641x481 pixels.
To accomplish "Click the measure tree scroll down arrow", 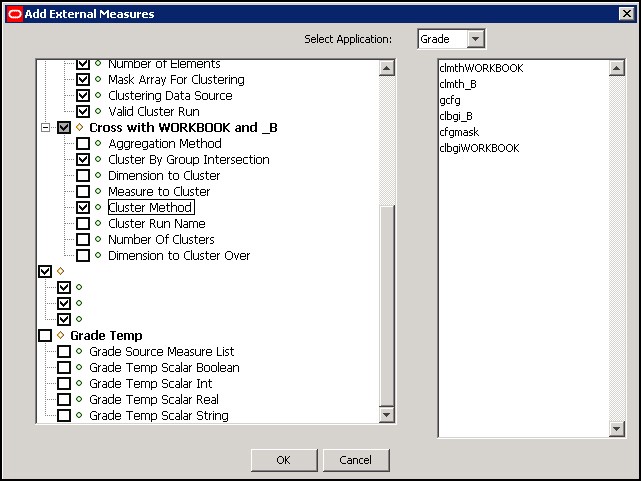I will click(386, 415).
